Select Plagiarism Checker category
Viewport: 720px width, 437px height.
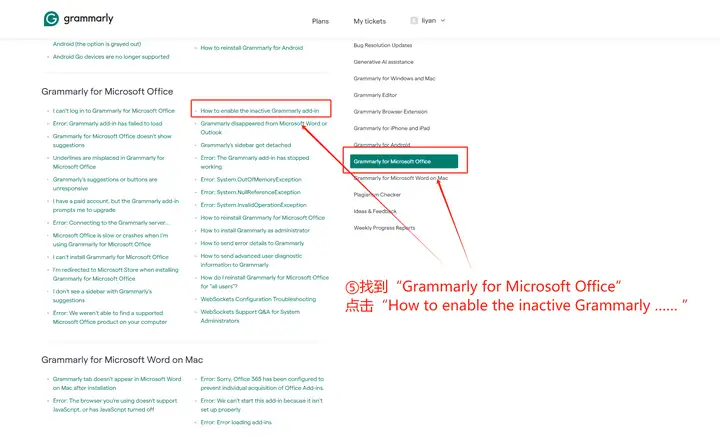(377, 195)
